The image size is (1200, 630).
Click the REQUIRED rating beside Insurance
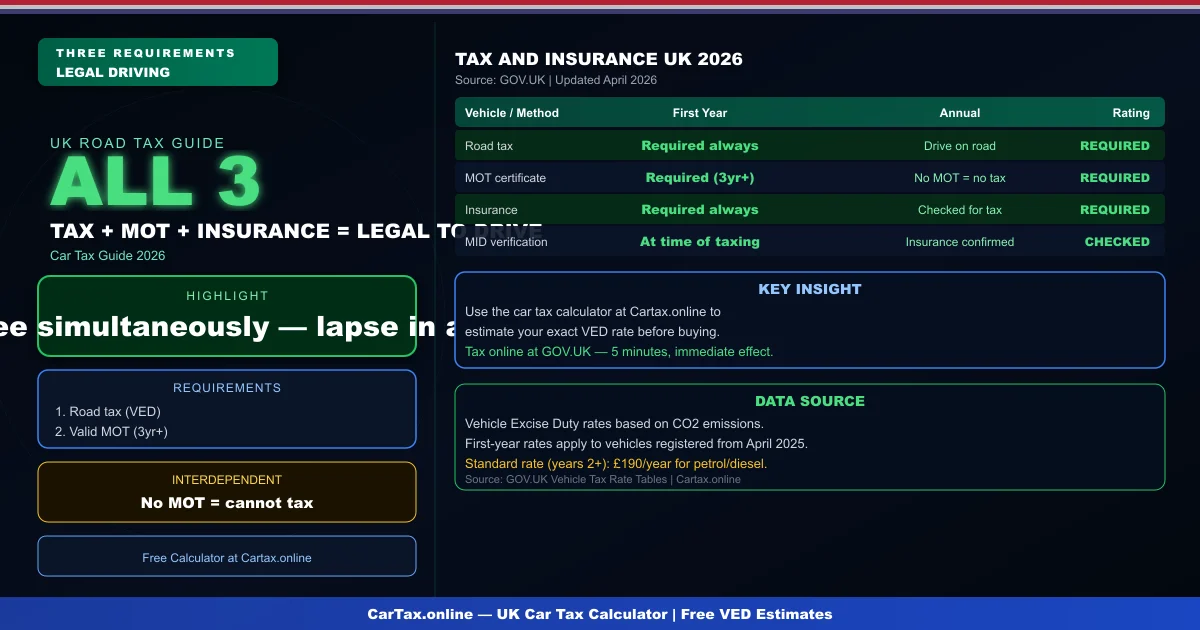pyautogui.click(x=1115, y=209)
